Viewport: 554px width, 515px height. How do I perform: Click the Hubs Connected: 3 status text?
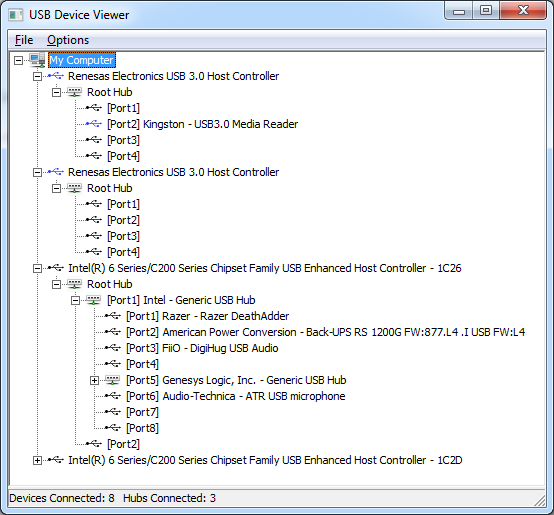169,498
